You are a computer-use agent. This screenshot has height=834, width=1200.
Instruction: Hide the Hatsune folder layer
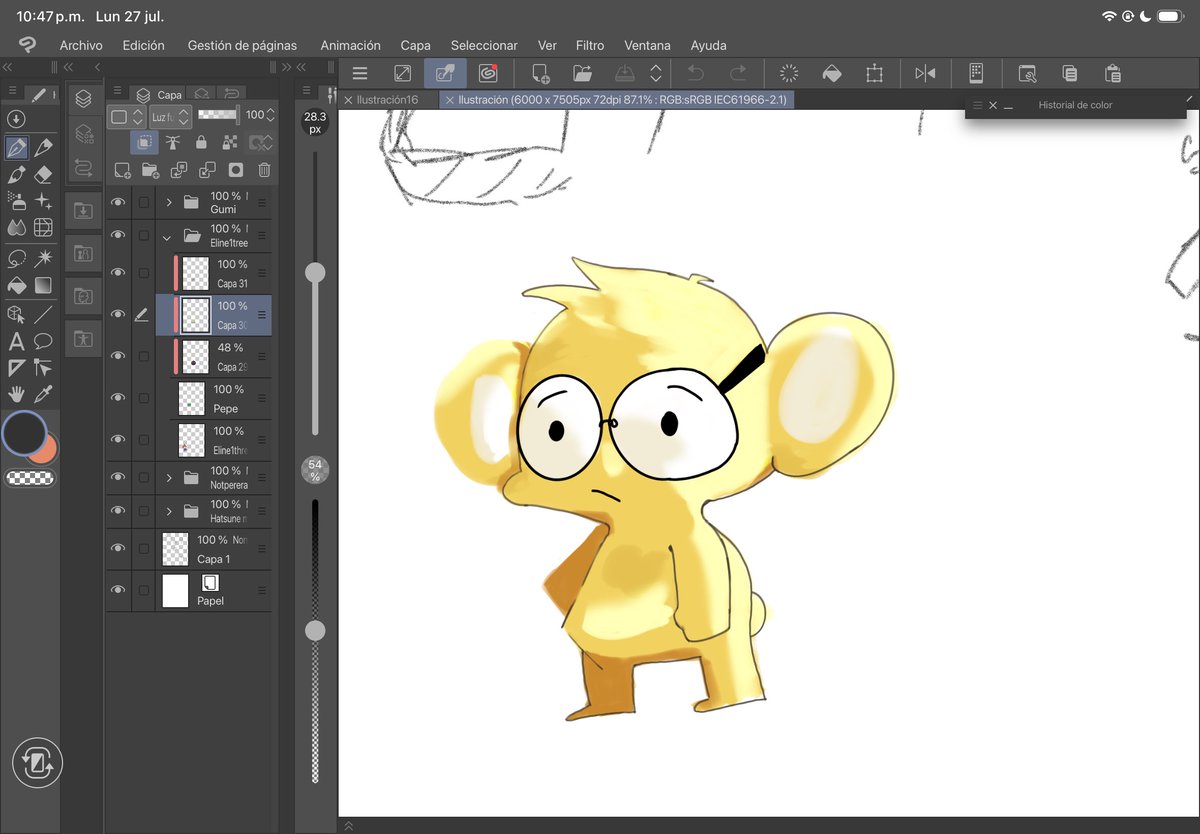point(118,511)
